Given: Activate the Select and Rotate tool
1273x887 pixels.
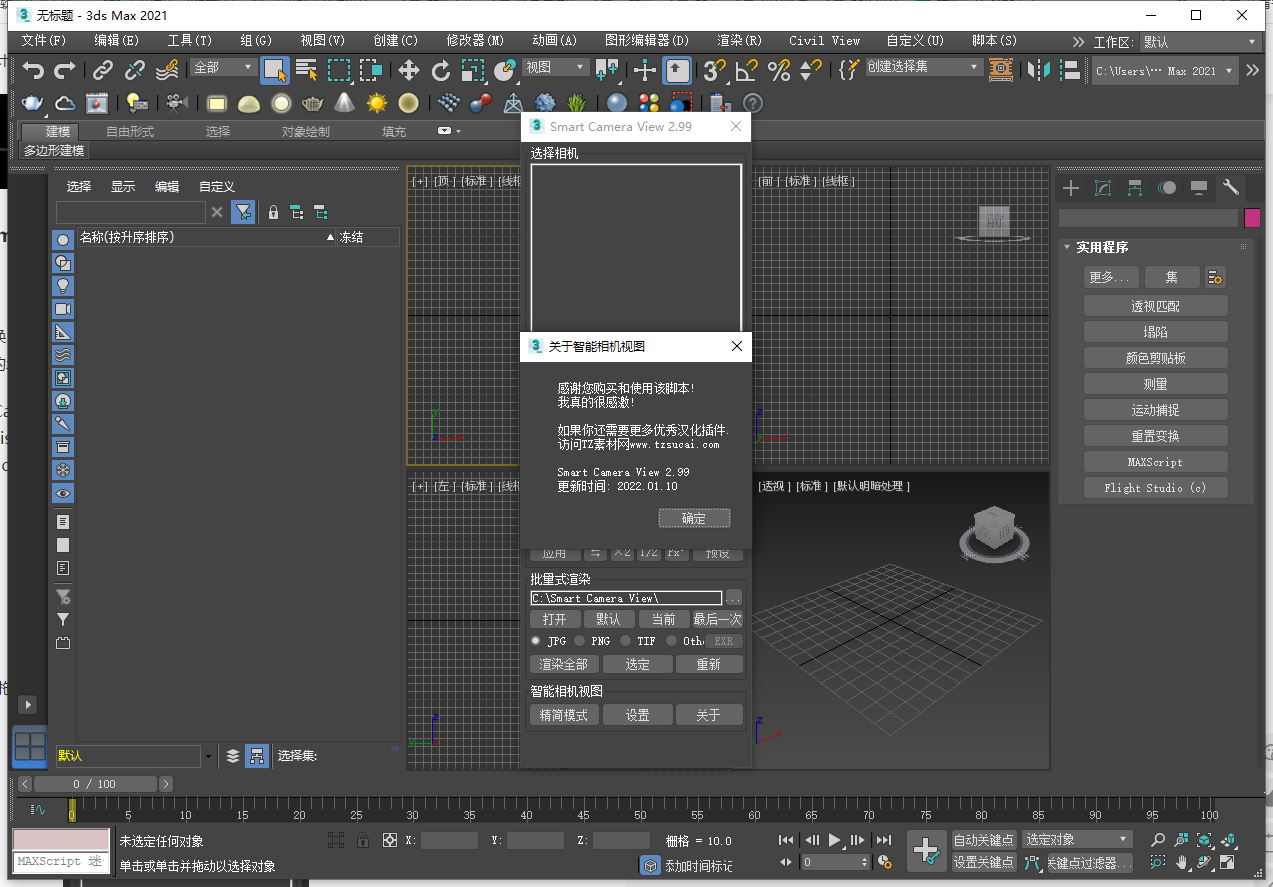Looking at the screenshot, I should (x=441, y=70).
